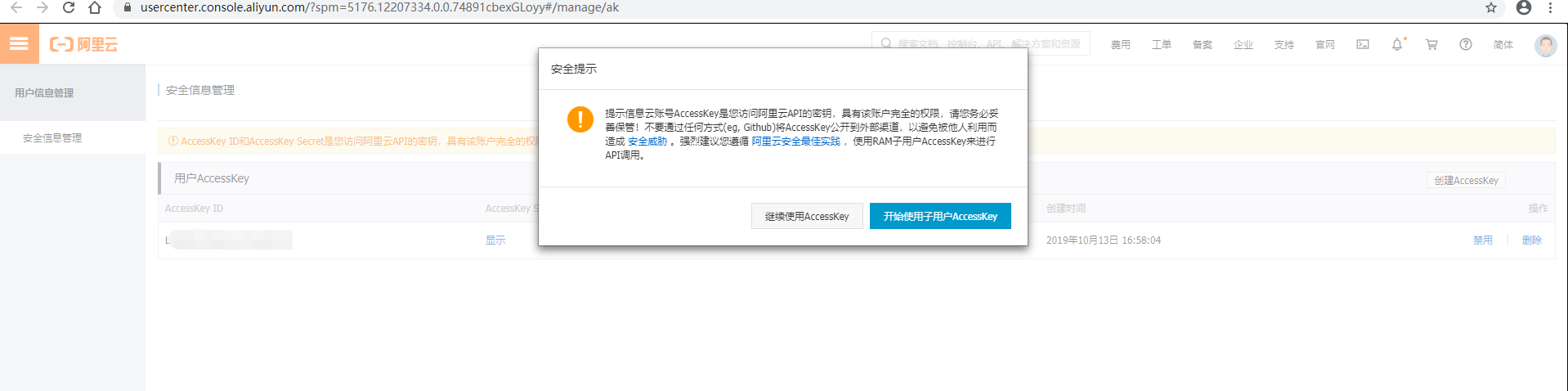The height and width of the screenshot is (391, 1568).
Task: Open Chrome three-dot menu
Action: 1550,7
